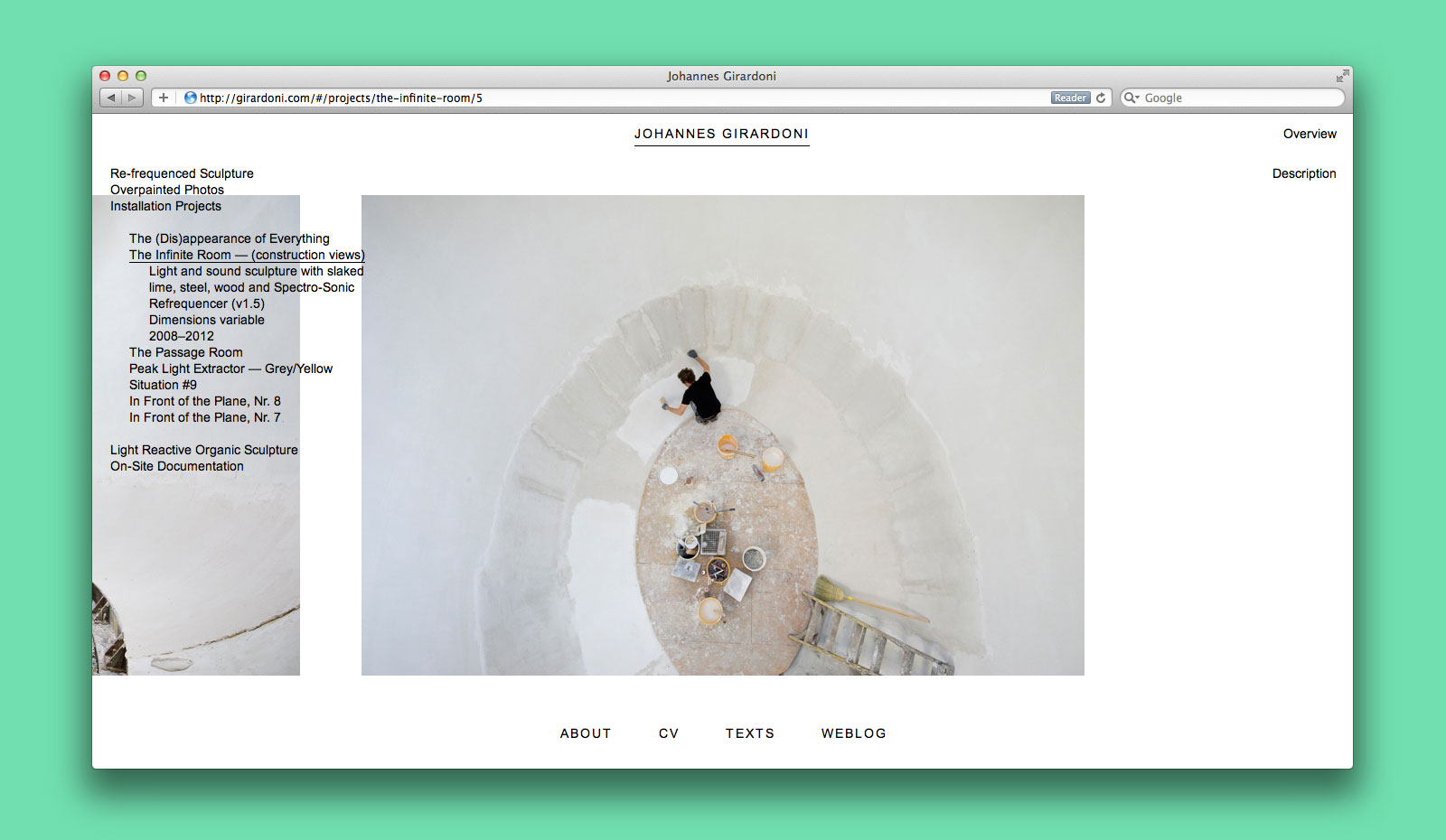Open the Overview link

(x=1309, y=134)
